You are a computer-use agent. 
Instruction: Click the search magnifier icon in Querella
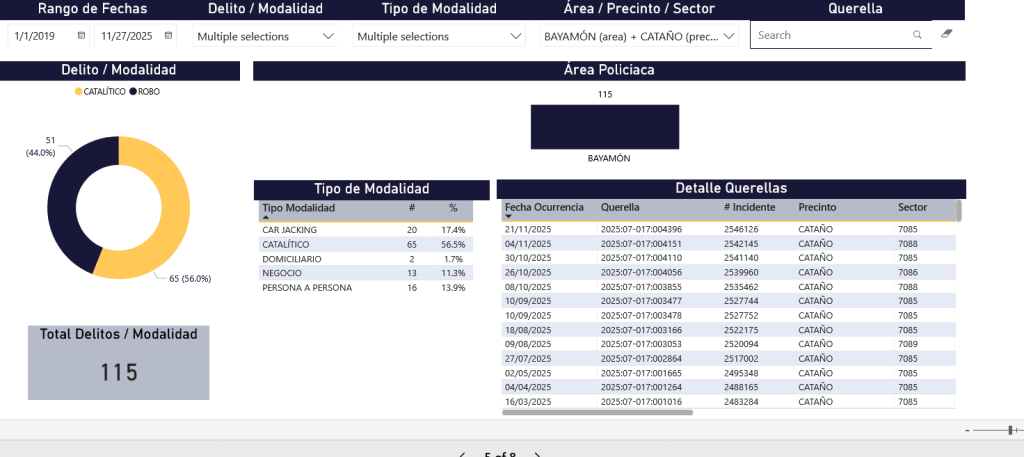coord(917,35)
